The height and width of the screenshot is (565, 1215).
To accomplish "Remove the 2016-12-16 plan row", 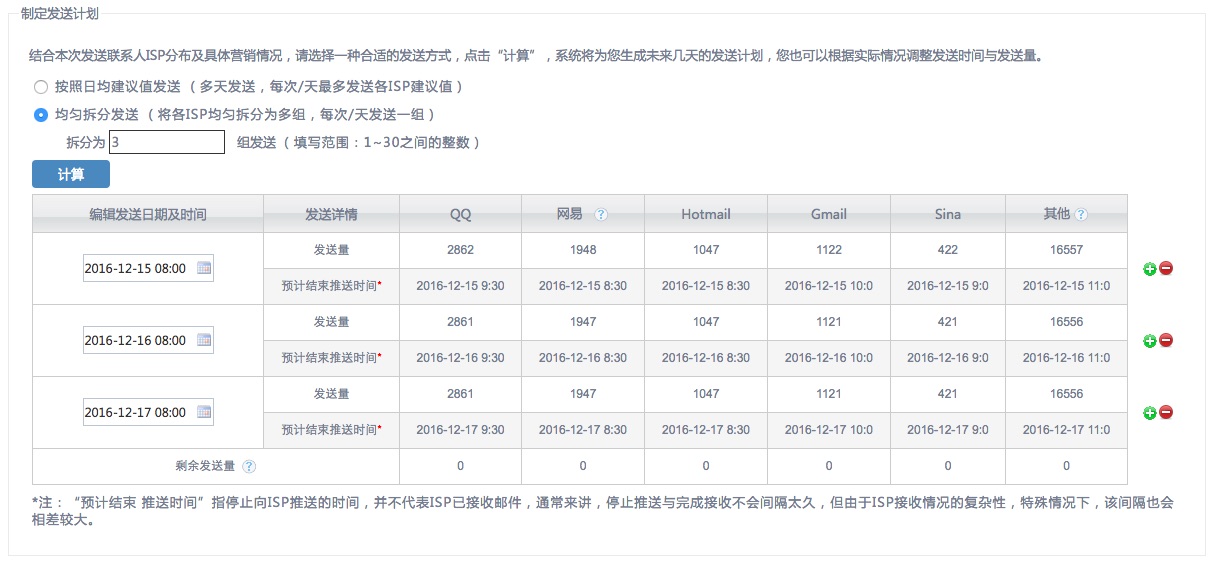I will [1166, 341].
